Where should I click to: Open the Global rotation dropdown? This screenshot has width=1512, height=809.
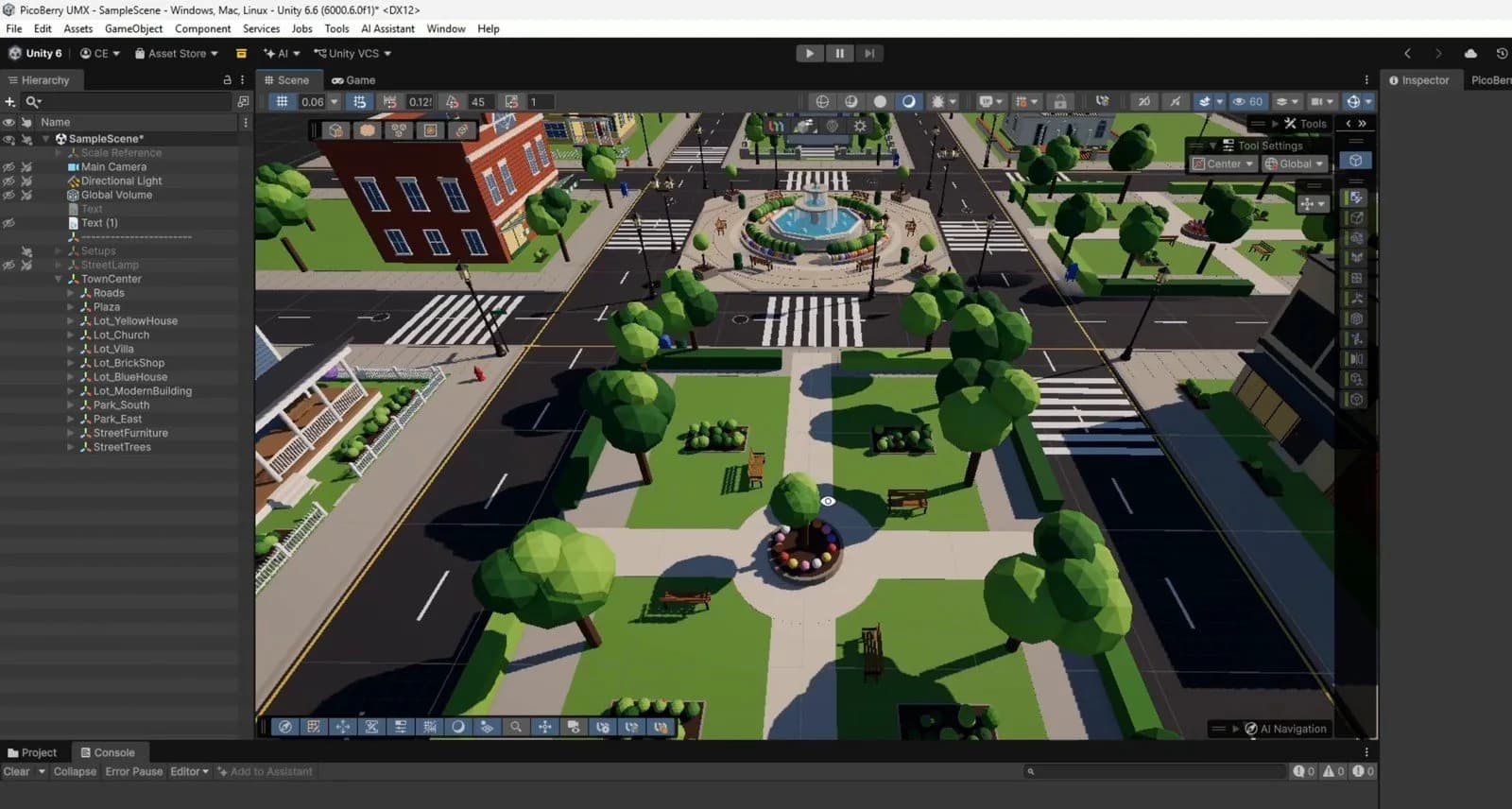click(x=1295, y=164)
